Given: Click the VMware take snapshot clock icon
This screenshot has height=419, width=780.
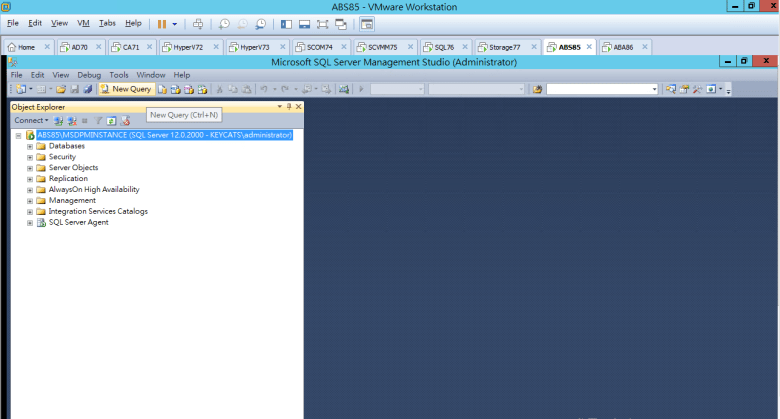Looking at the screenshot, I should coord(226,23).
